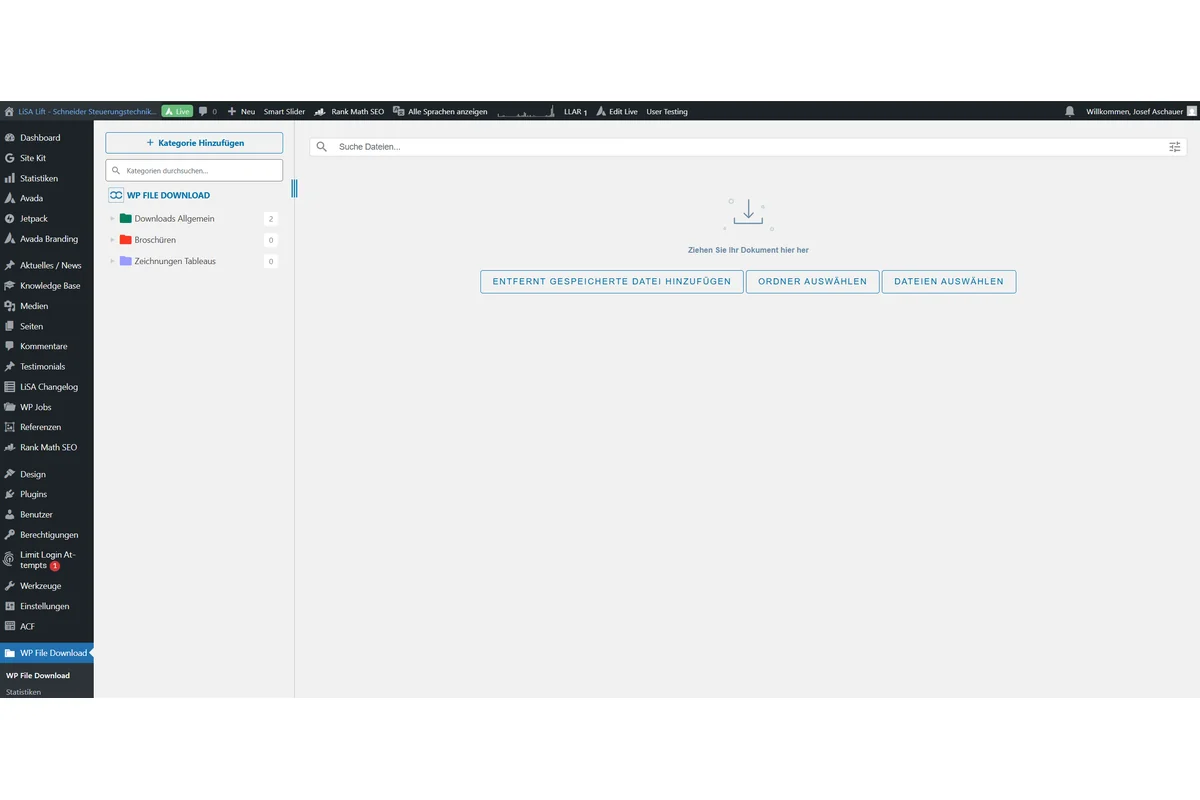
Task: Click the Kategorie Hinzufügen button
Action: [194, 143]
